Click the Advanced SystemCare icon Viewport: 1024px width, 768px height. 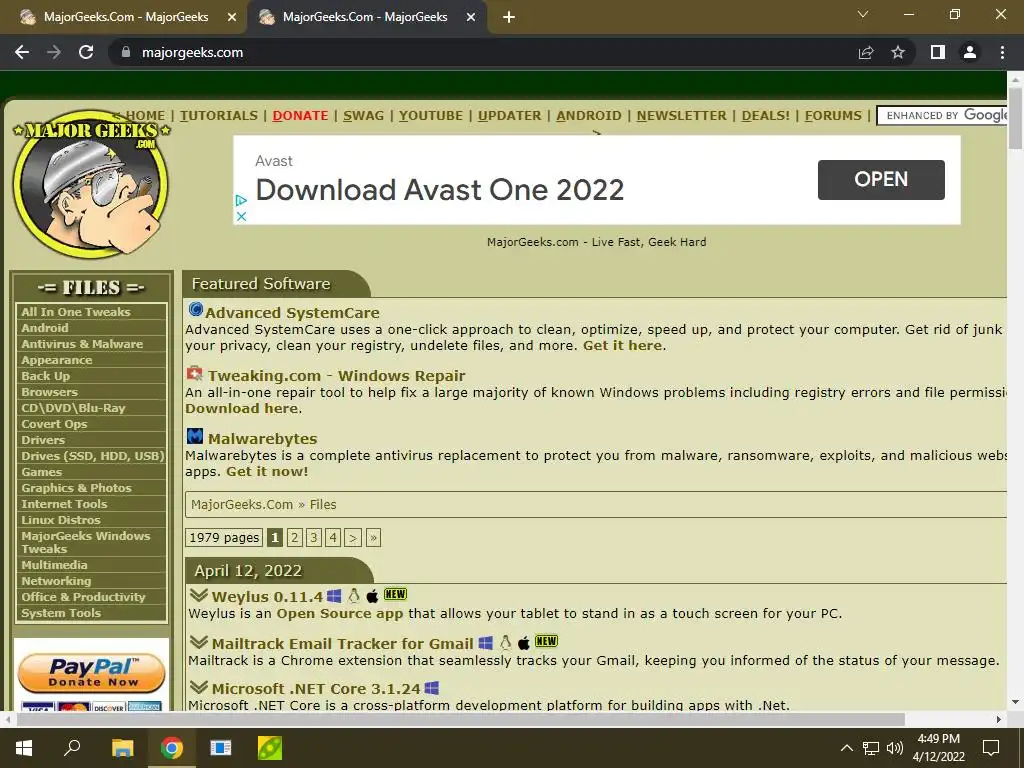coord(195,309)
